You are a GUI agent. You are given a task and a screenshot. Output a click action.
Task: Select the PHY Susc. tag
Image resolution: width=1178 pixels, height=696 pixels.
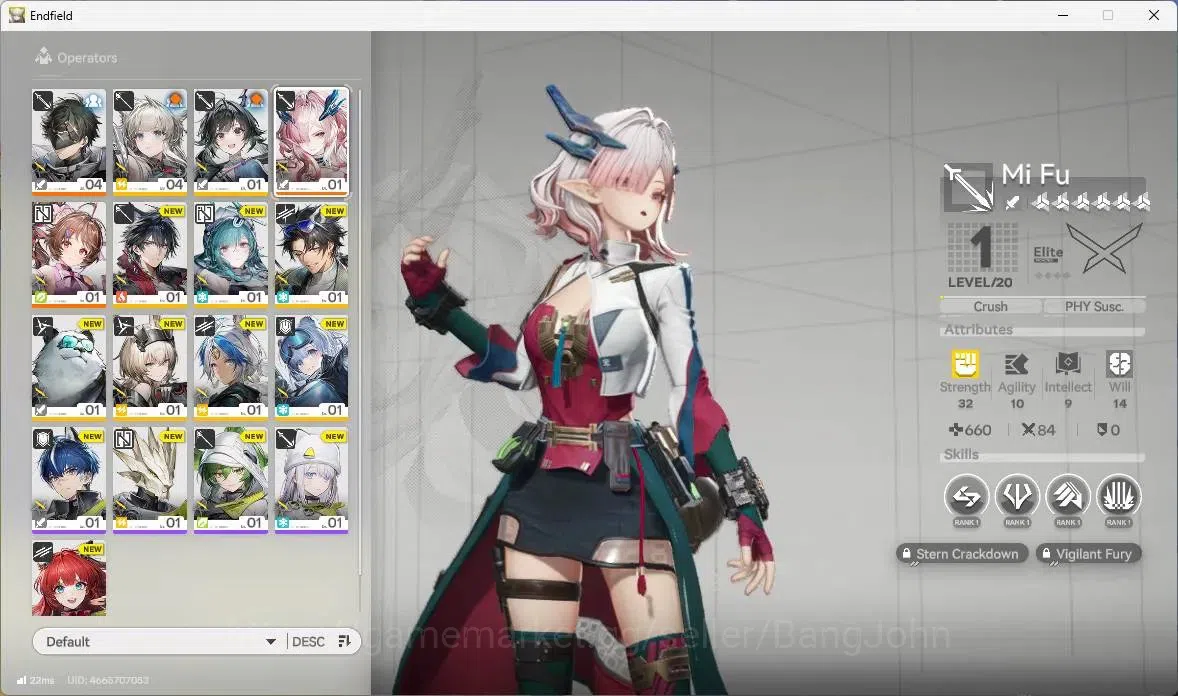point(1094,307)
